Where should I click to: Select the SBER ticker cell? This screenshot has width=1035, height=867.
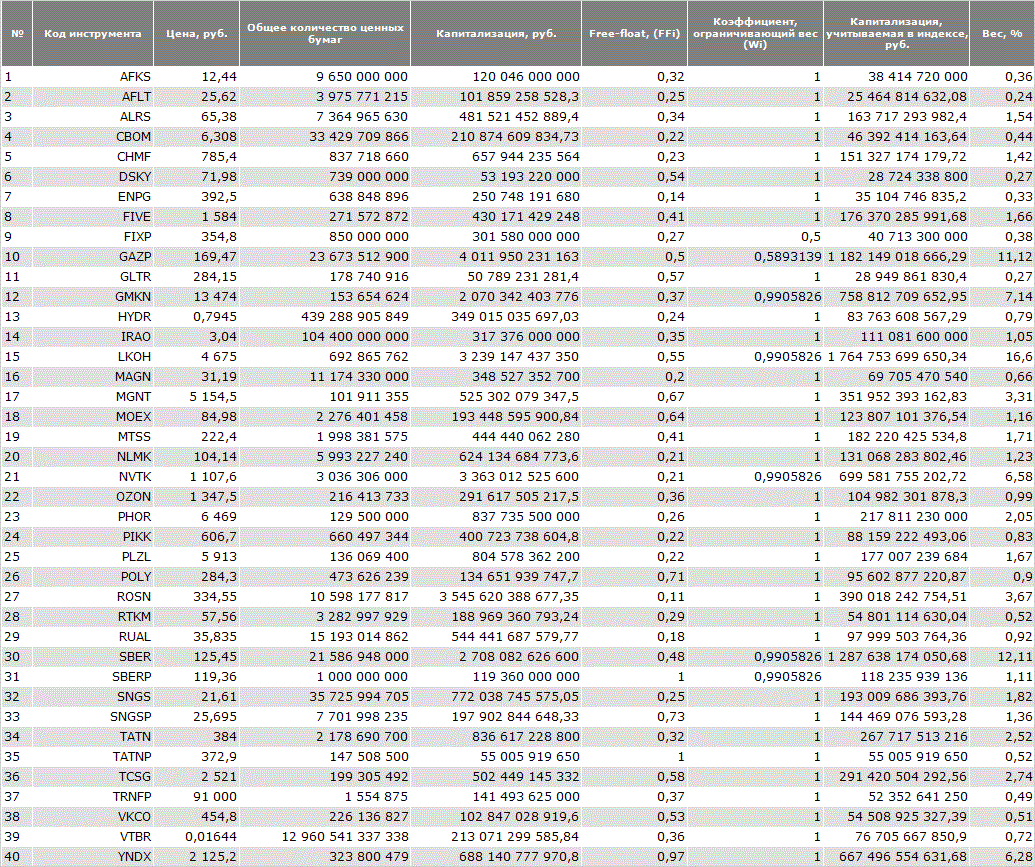pos(93,656)
